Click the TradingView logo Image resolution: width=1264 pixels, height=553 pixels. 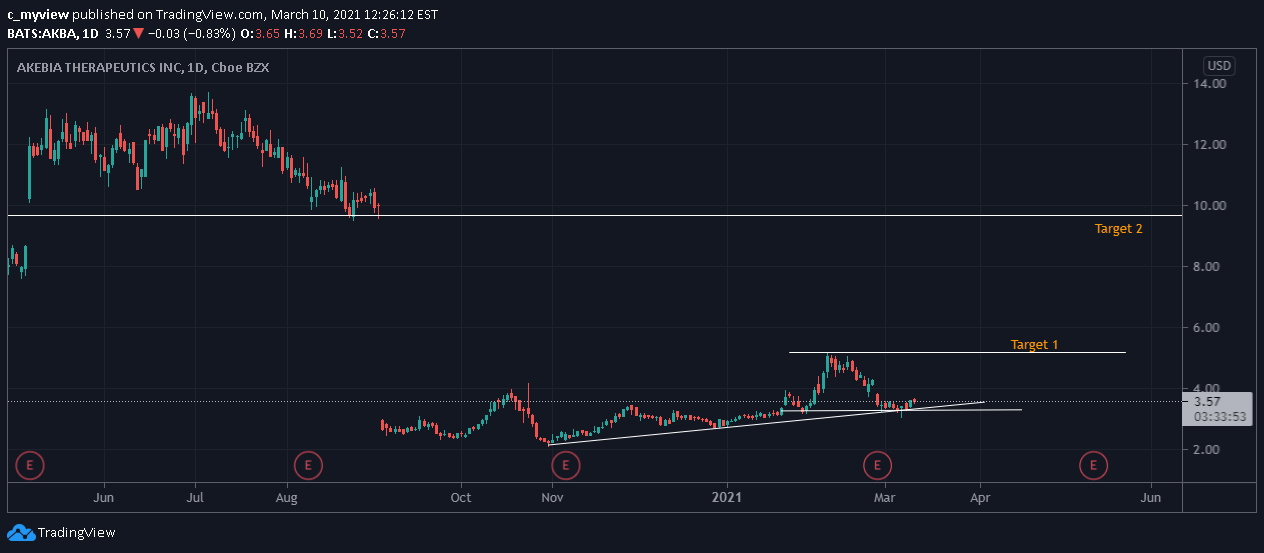(x=62, y=533)
